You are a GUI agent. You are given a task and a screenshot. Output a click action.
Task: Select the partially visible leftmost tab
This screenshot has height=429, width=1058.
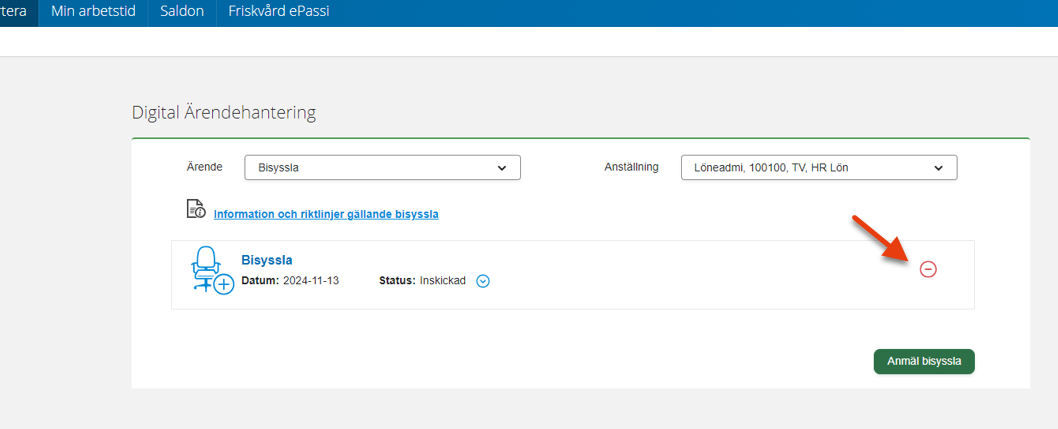pos(19,11)
